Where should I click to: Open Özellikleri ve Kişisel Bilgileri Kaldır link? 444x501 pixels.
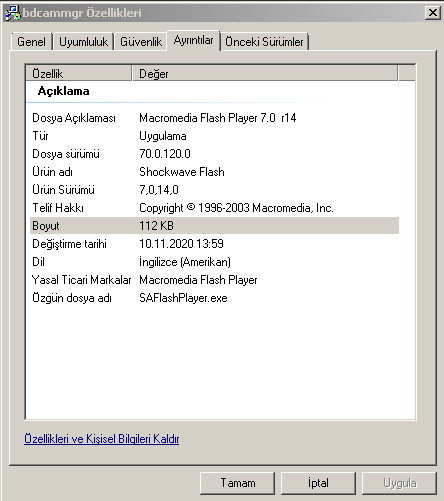tap(102, 439)
